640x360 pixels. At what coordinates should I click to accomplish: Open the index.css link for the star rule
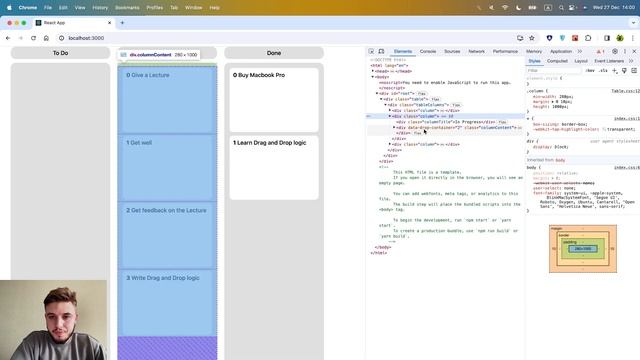[x=627, y=118]
